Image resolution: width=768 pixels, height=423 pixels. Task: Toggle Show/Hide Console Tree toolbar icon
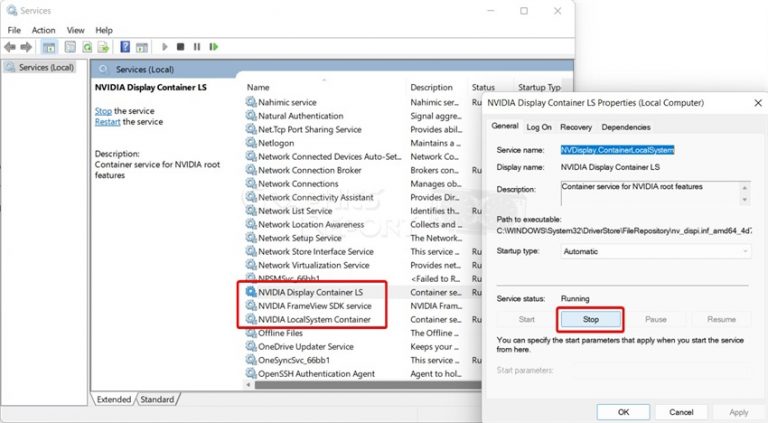pyautogui.click(x=49, y=47)
